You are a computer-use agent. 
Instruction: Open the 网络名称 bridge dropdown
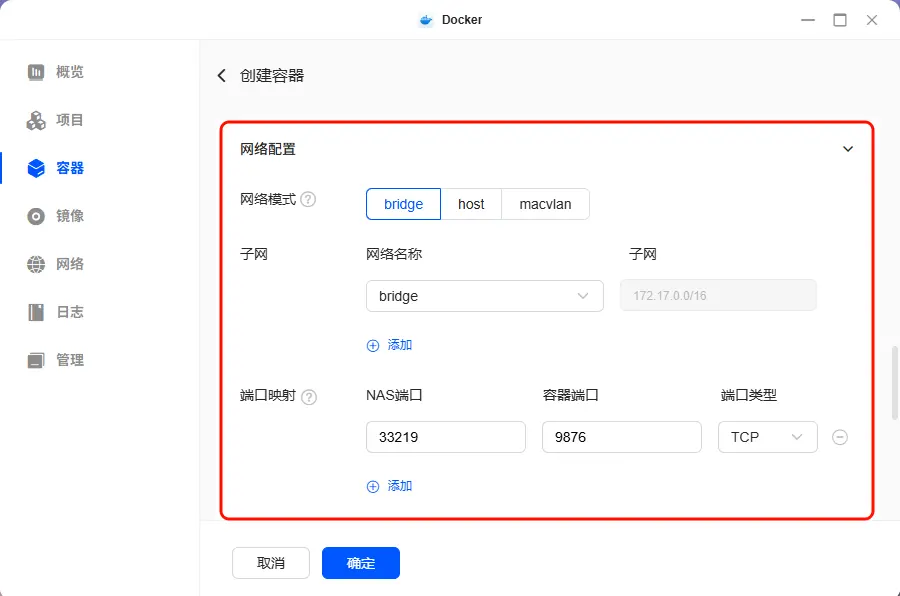[x=485, y=296]
